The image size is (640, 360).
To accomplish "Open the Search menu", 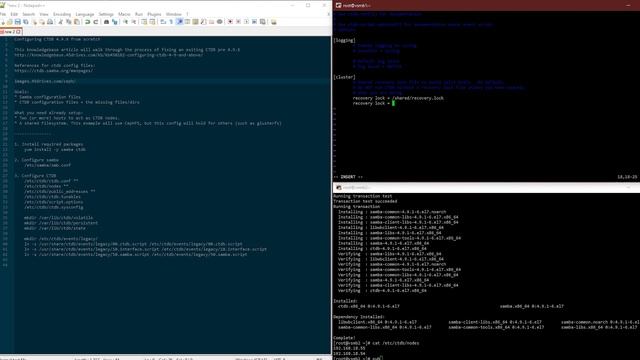I will (29, 14).
